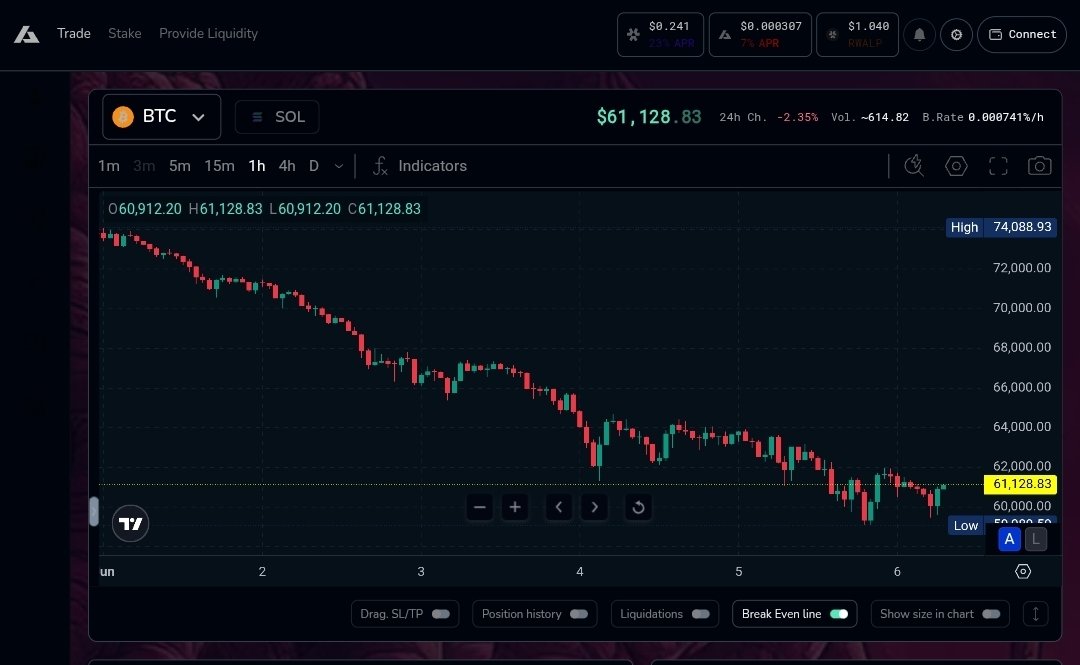This screenshot has width=1080, height=665.
Task: Click the TradingView logo
Action: [130, 524]
